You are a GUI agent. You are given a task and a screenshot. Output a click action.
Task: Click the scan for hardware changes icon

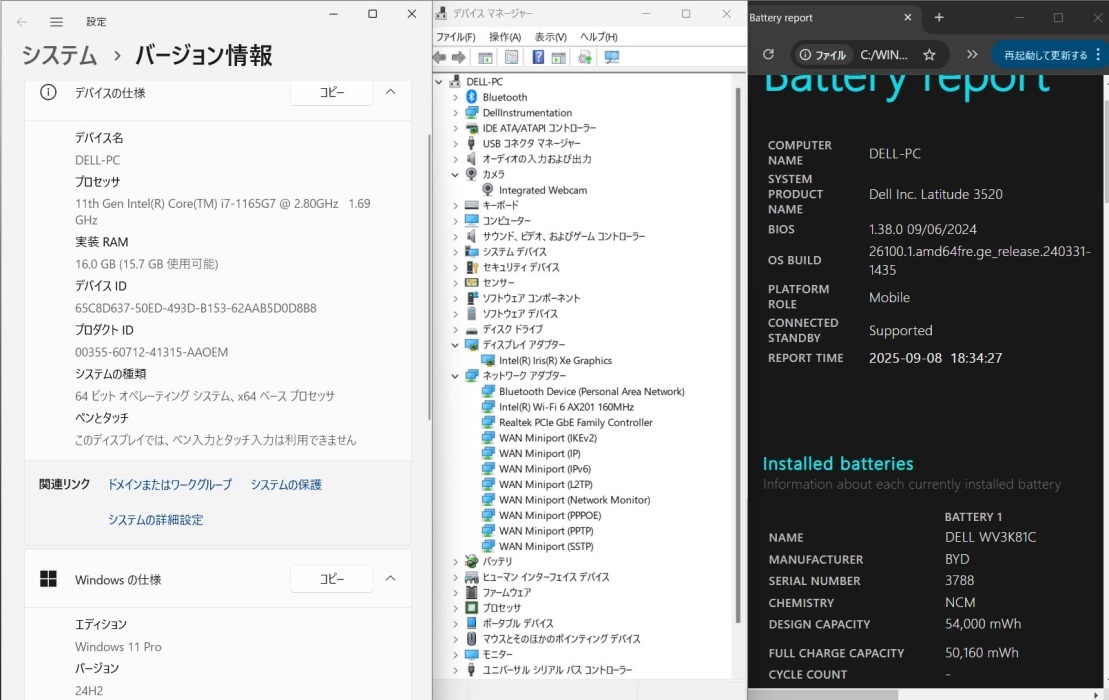(x=611, y=58)
